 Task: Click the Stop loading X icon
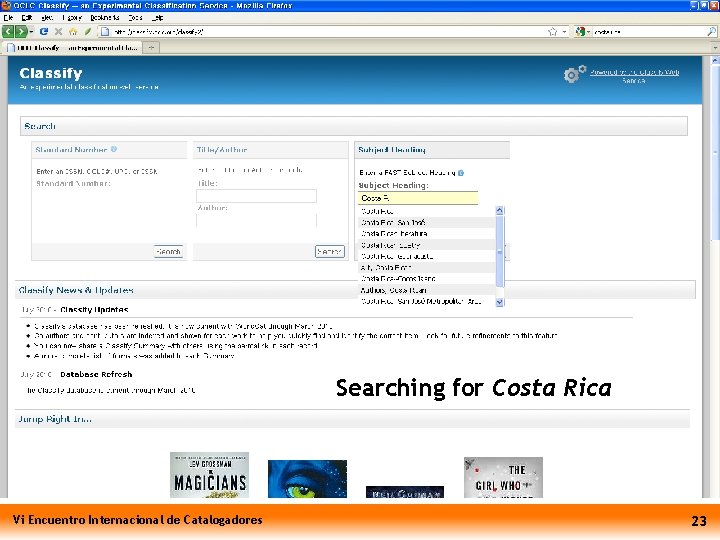(x=58, y=32)
